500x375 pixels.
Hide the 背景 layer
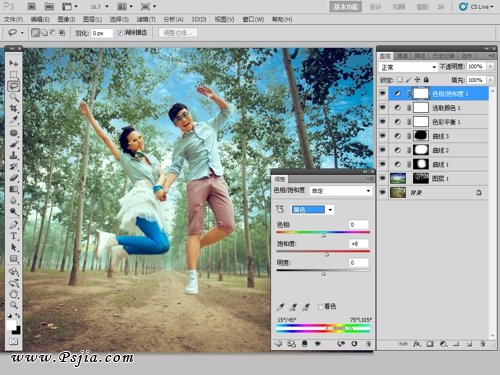pos(383,192)
